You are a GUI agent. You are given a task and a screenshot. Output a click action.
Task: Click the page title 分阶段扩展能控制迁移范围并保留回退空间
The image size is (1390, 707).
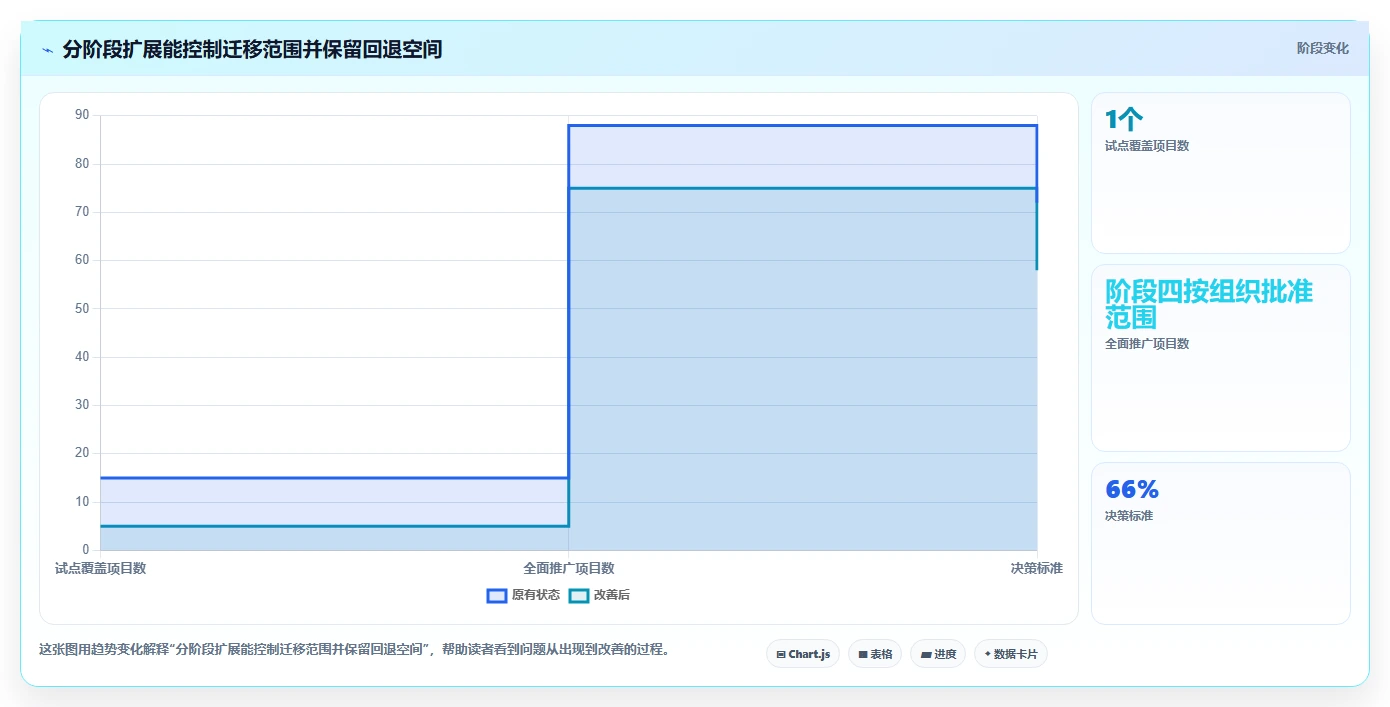click(252, 49)
